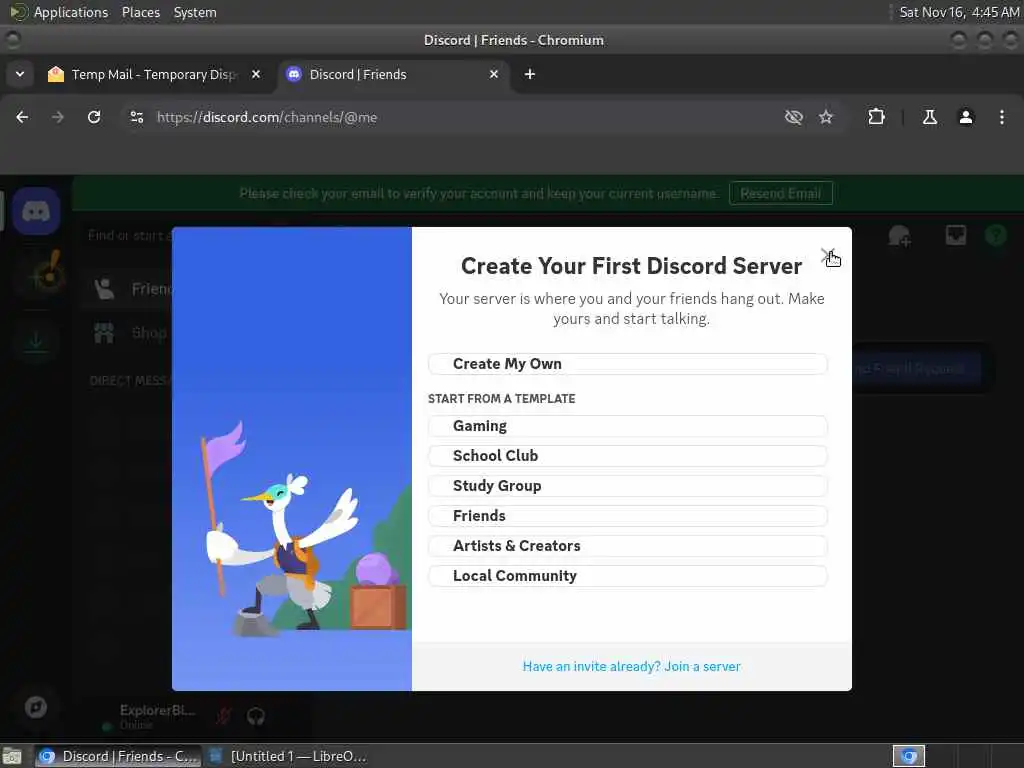Switch to the LibreOffice Untitled 1 taskbar window
This screenshot has width=1024, height=768.
point(289,756)
